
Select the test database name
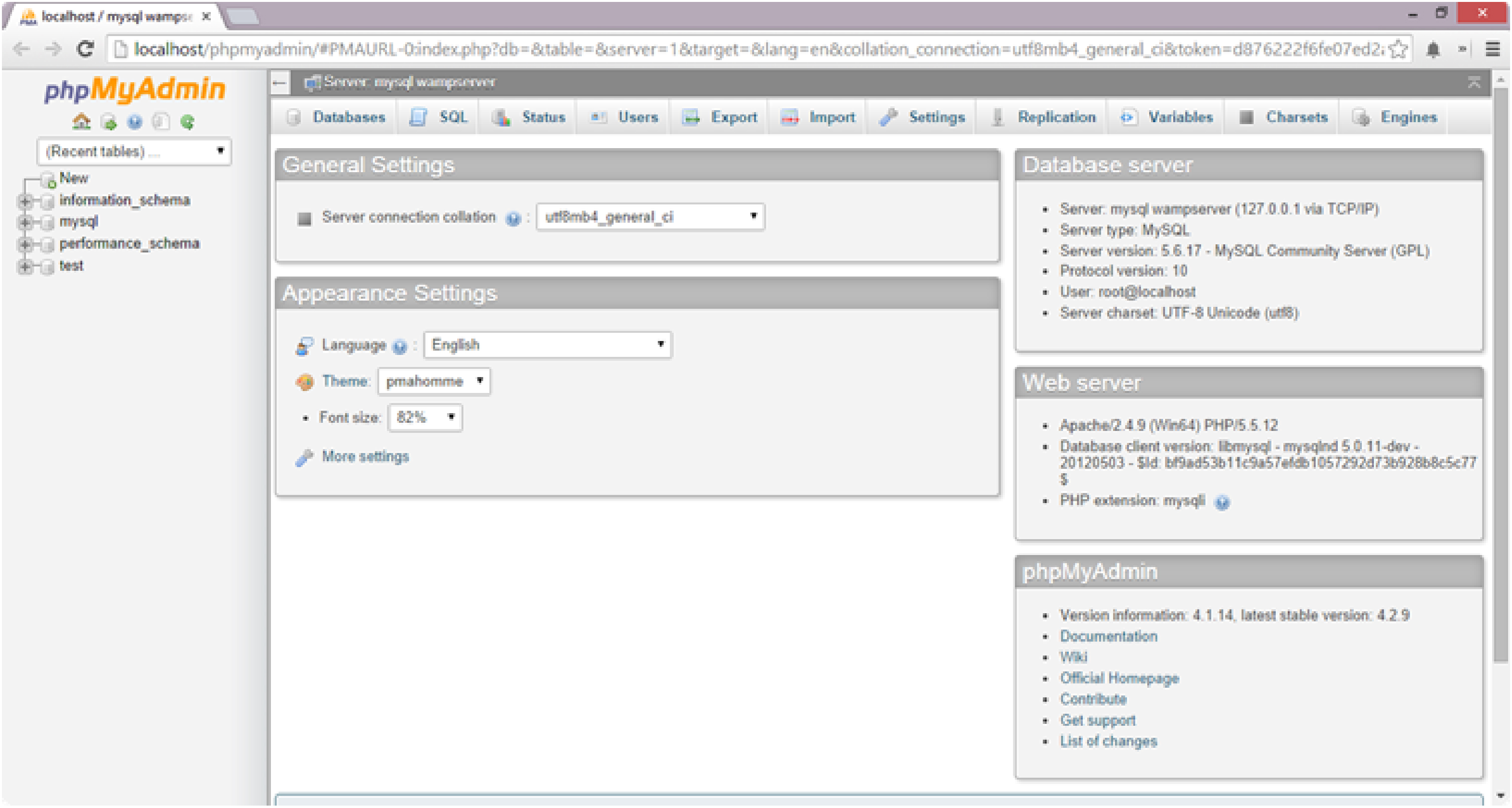click(x=71, y=267)
